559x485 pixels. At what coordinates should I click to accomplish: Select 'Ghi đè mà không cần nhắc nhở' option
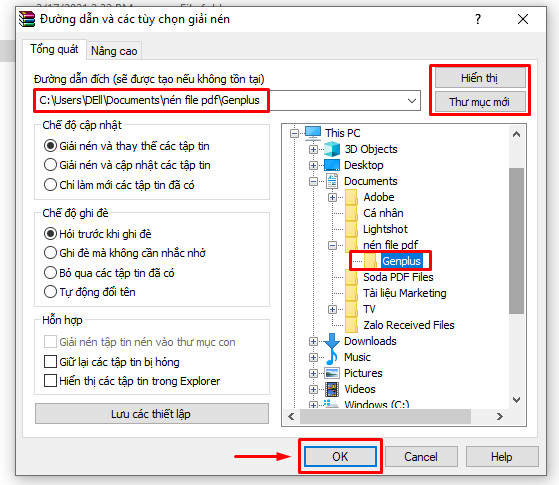[50, 253]
